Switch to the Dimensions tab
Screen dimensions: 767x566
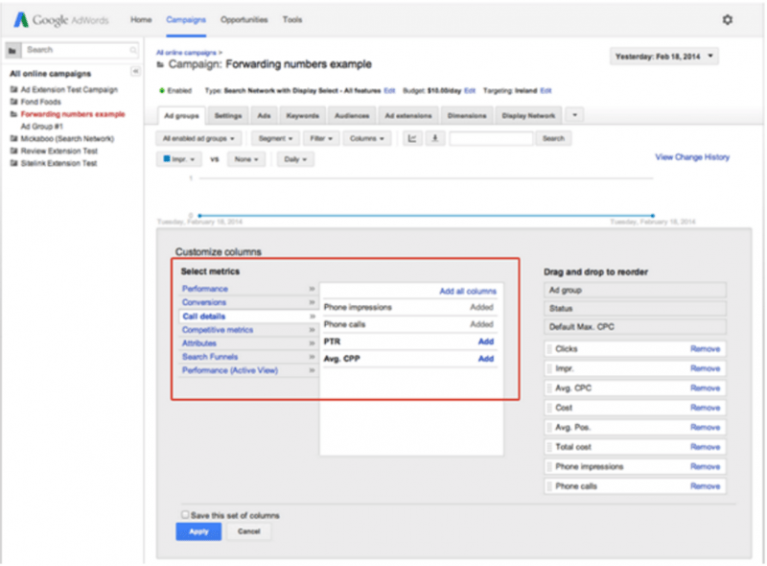coord(467,115)
